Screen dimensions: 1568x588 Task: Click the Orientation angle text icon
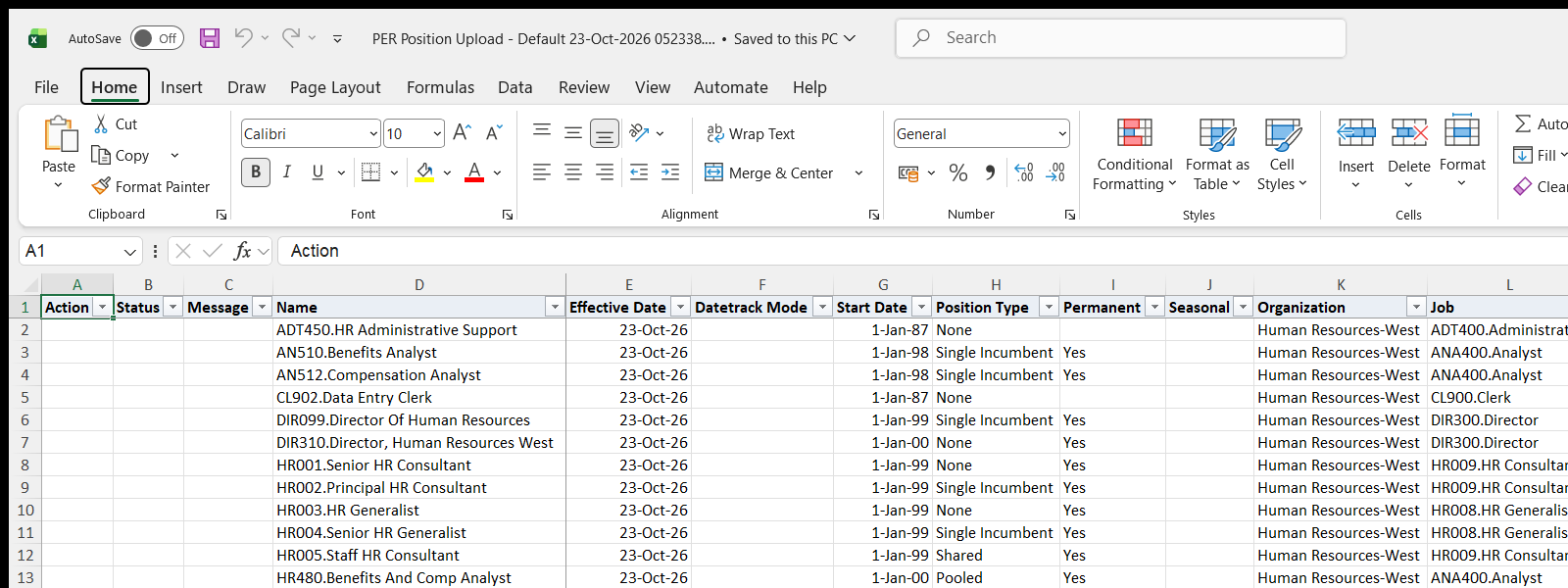coord(640,132)
